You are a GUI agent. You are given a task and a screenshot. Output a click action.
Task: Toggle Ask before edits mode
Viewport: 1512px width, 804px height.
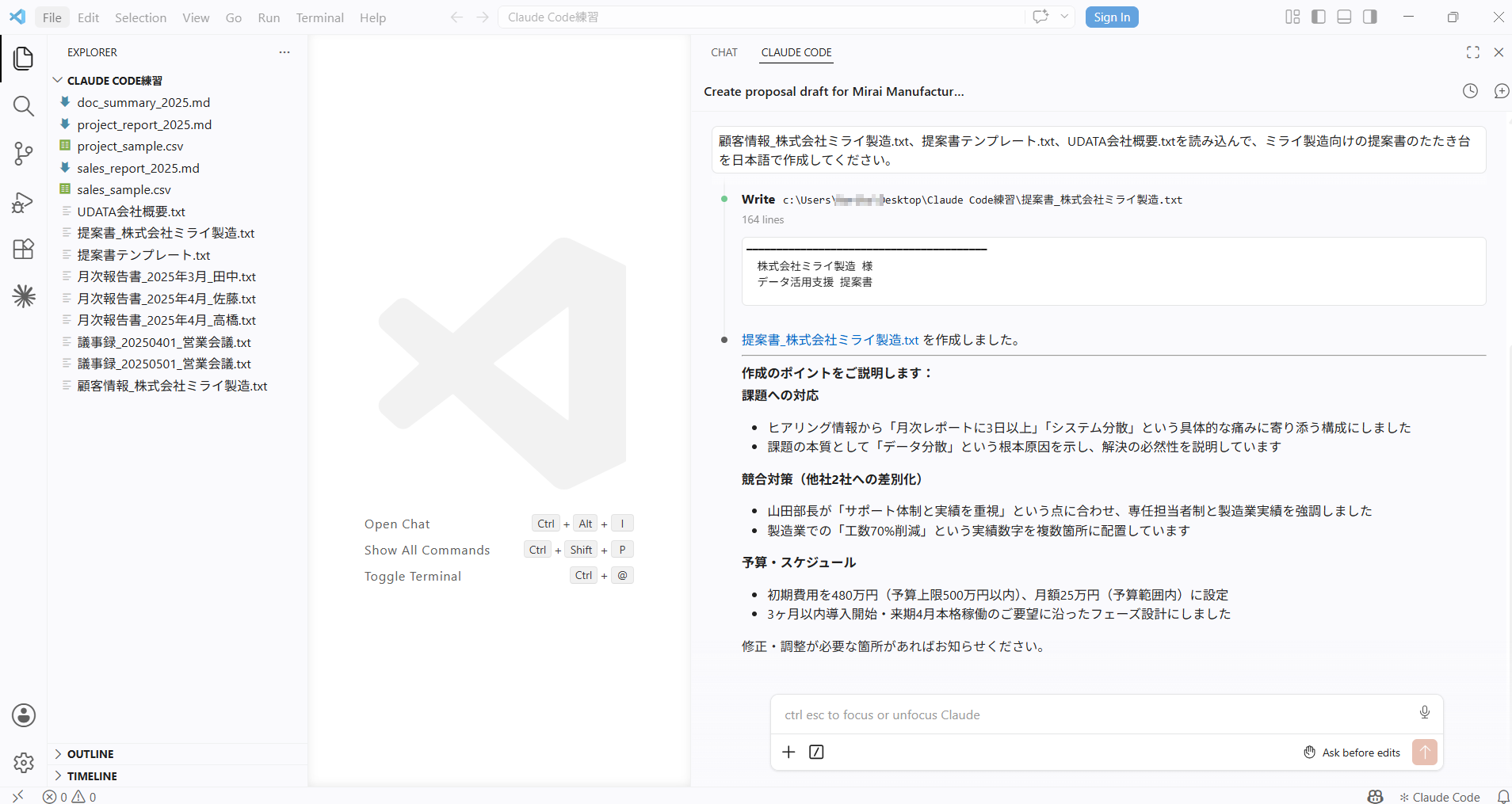tap(1352, 753)
